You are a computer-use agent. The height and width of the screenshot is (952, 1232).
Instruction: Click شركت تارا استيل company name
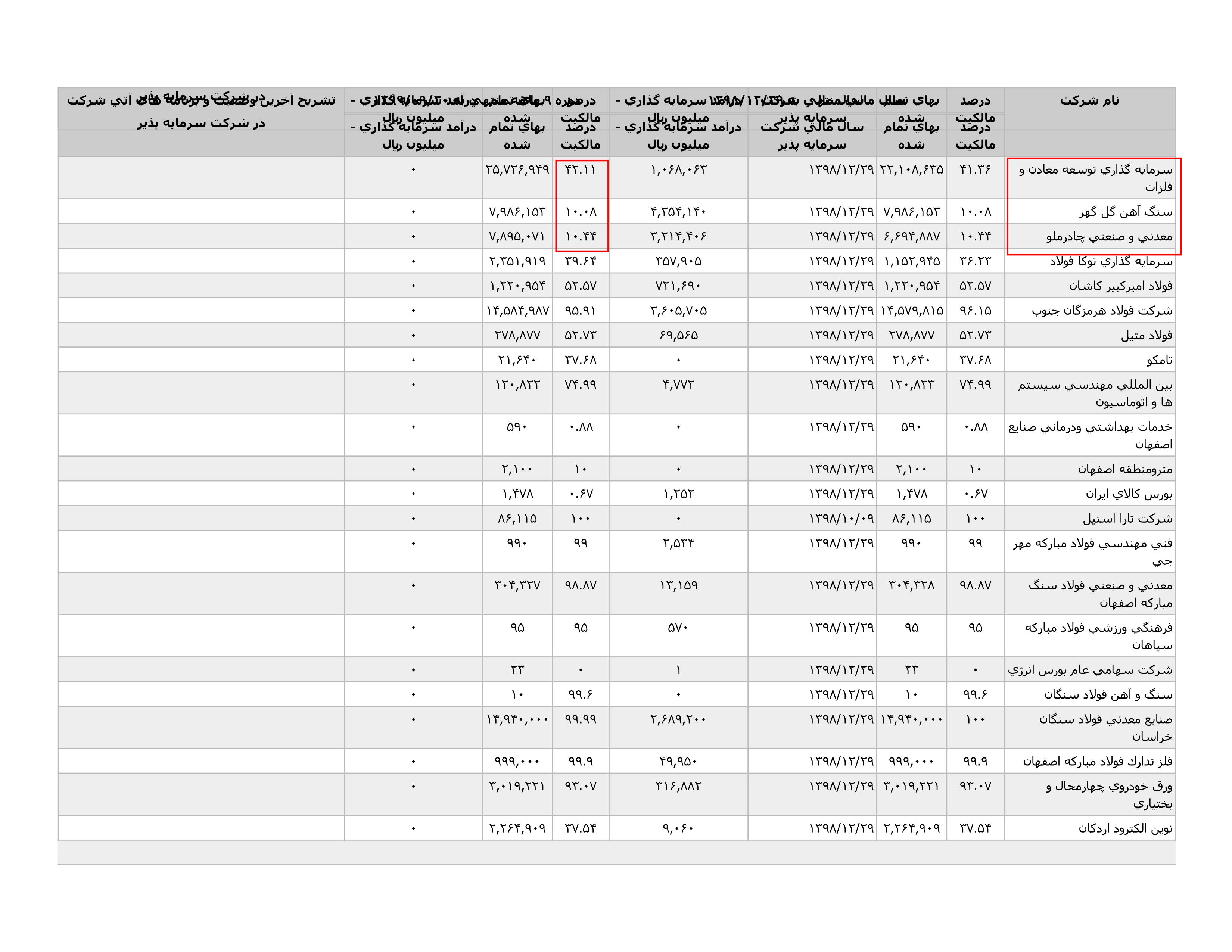click(1127, 519)
